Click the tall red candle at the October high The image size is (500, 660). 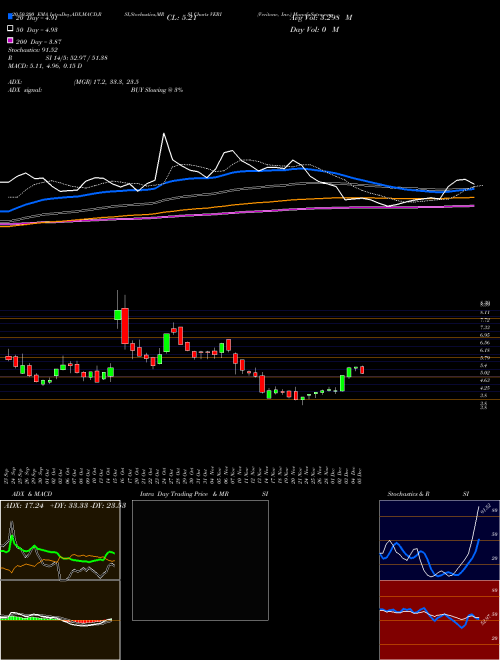125,326
